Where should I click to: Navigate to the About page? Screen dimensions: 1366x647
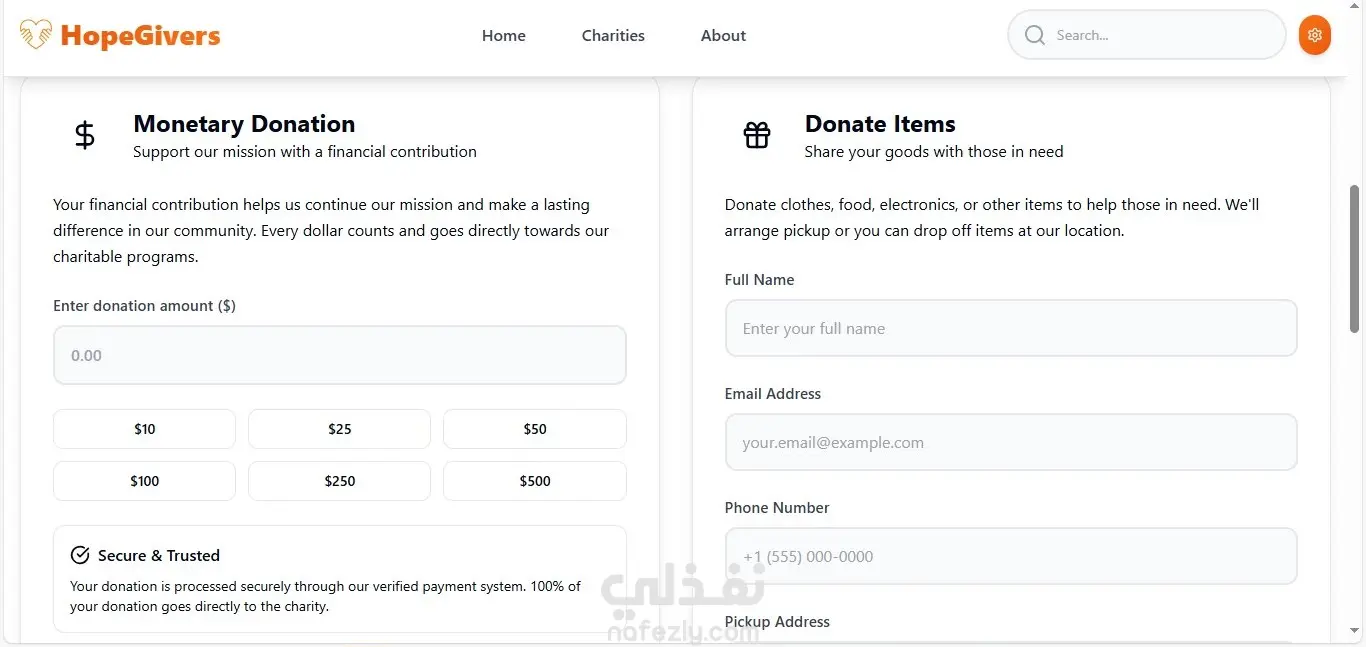coord(723,36)
